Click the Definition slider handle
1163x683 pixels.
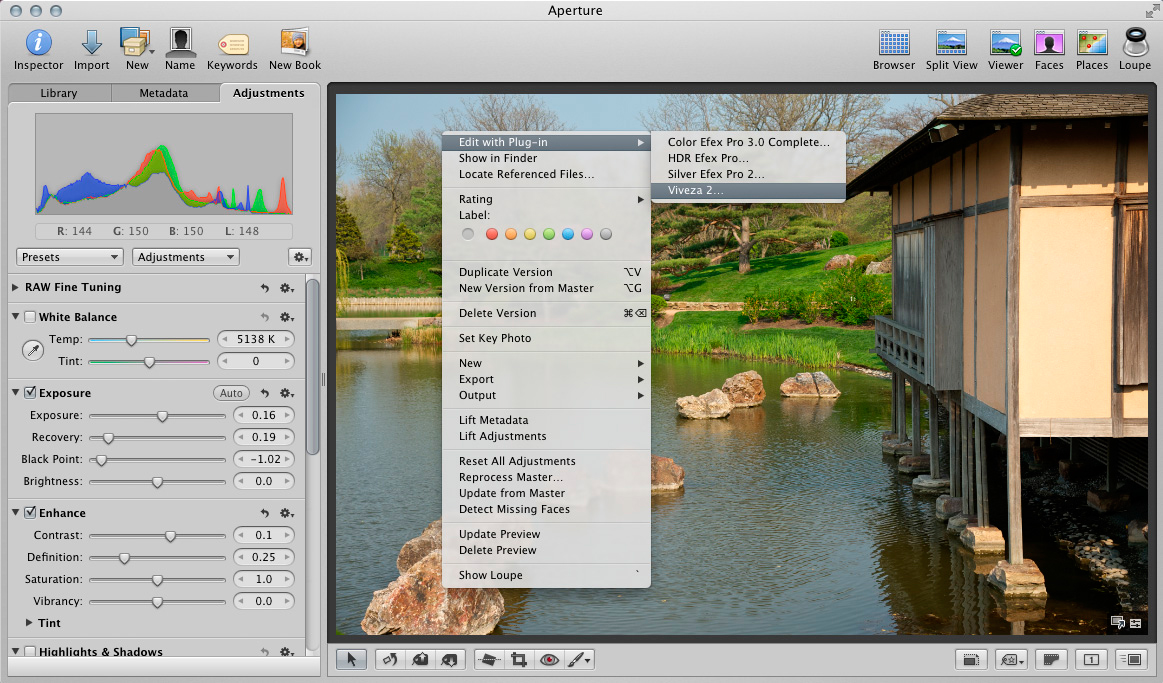point(125,558)
